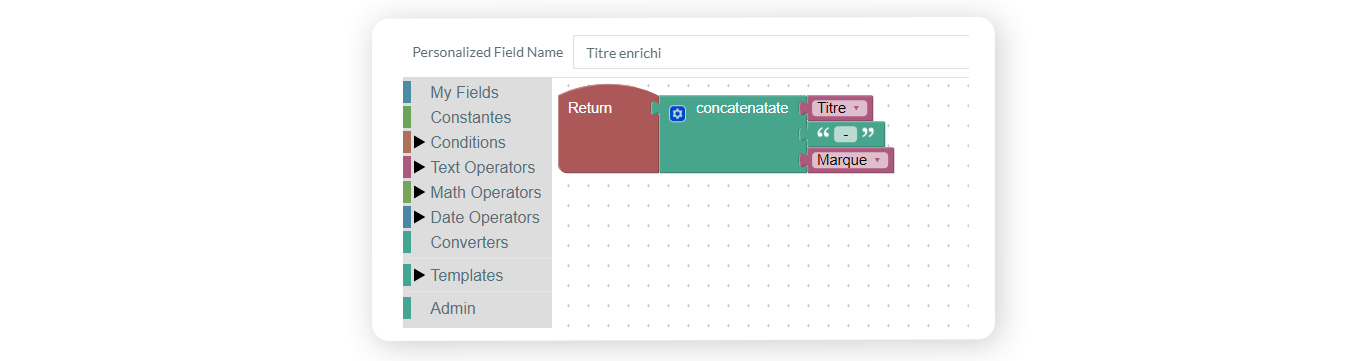Open the concatenate block gear settings icon
Viewport: 1366px width, 361px height.
(x=677, y=114)
